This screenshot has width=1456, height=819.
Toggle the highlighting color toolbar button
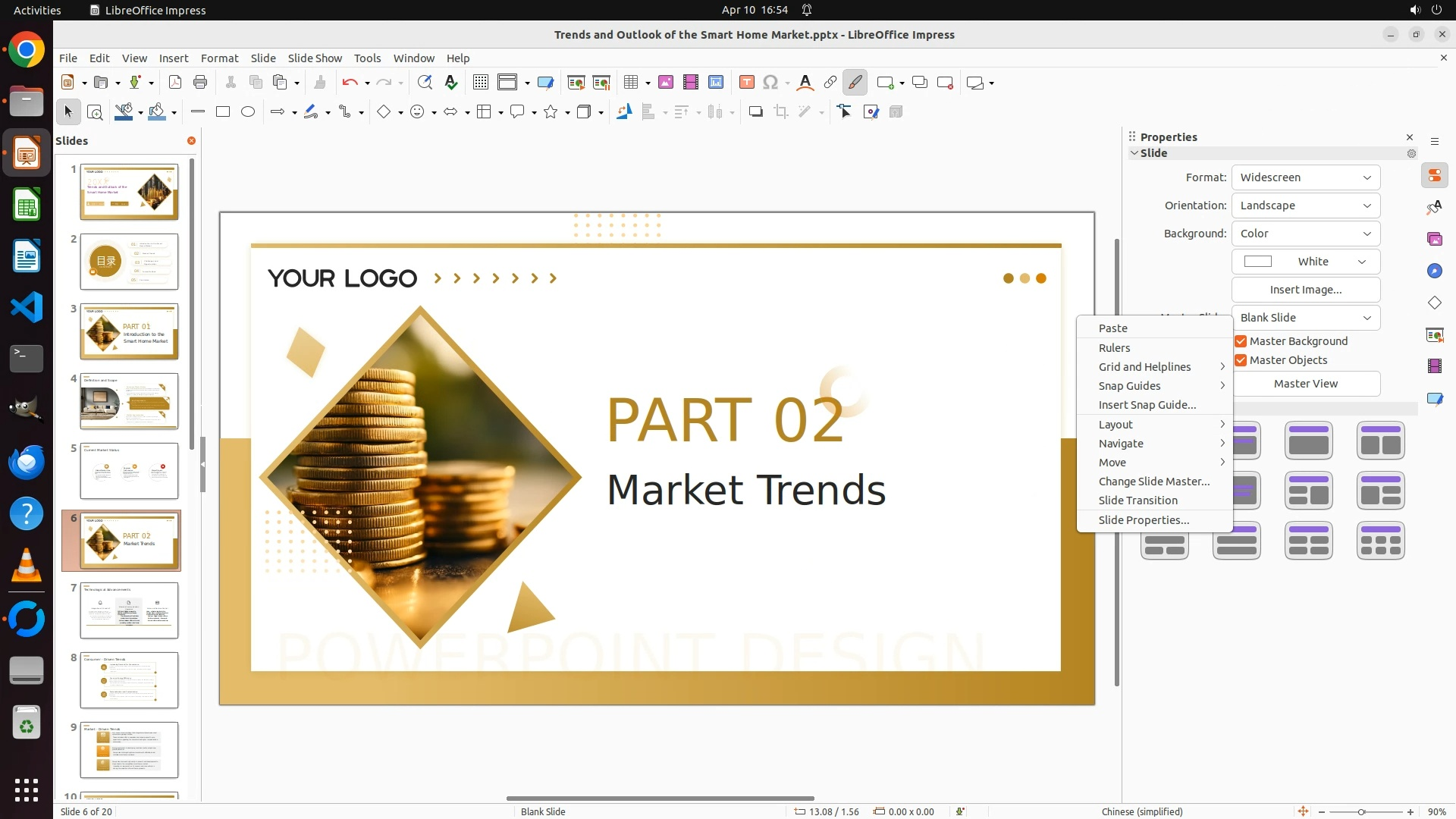click(855, 83)
